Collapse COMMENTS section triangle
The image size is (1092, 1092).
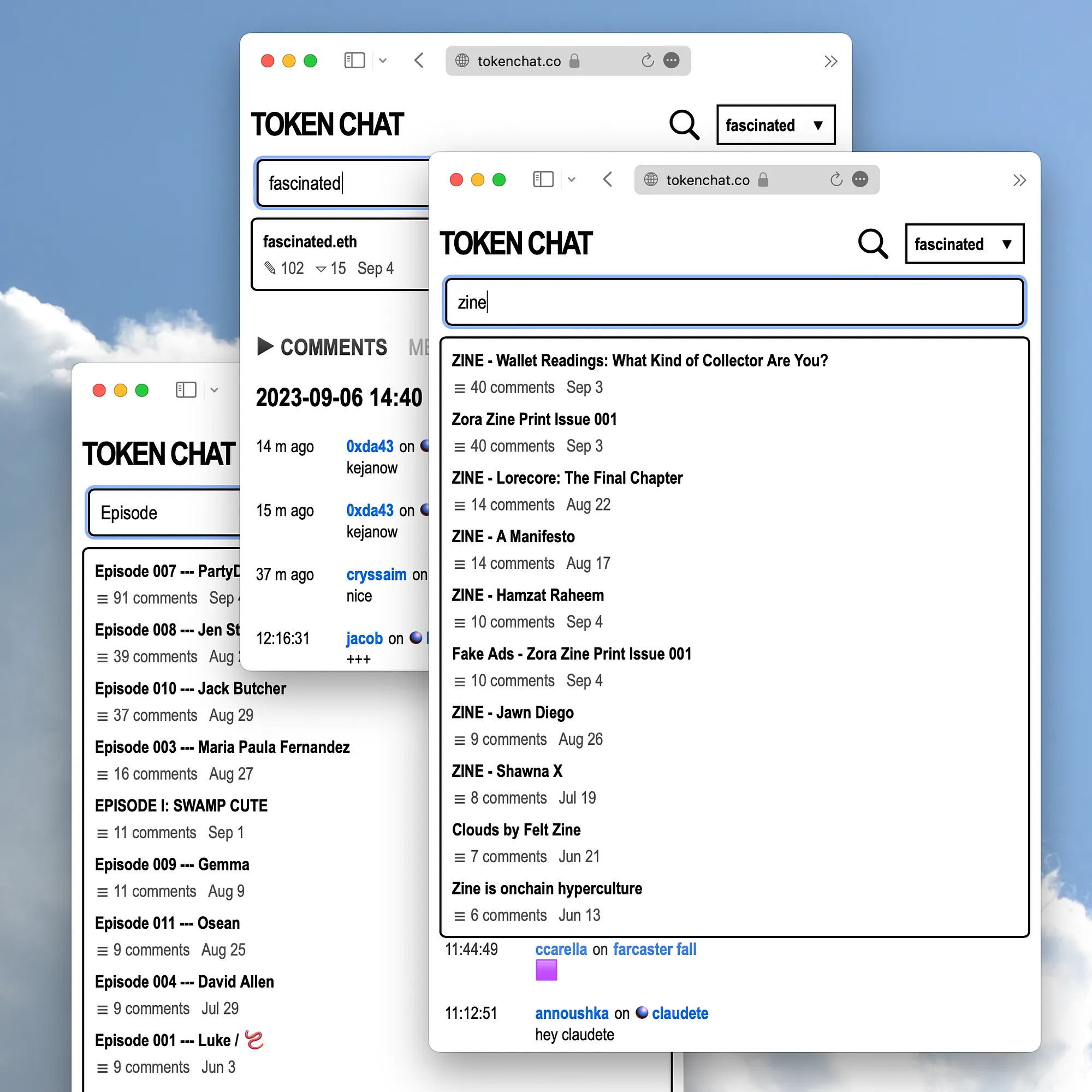pyautogui.click(x=265, y=346)
